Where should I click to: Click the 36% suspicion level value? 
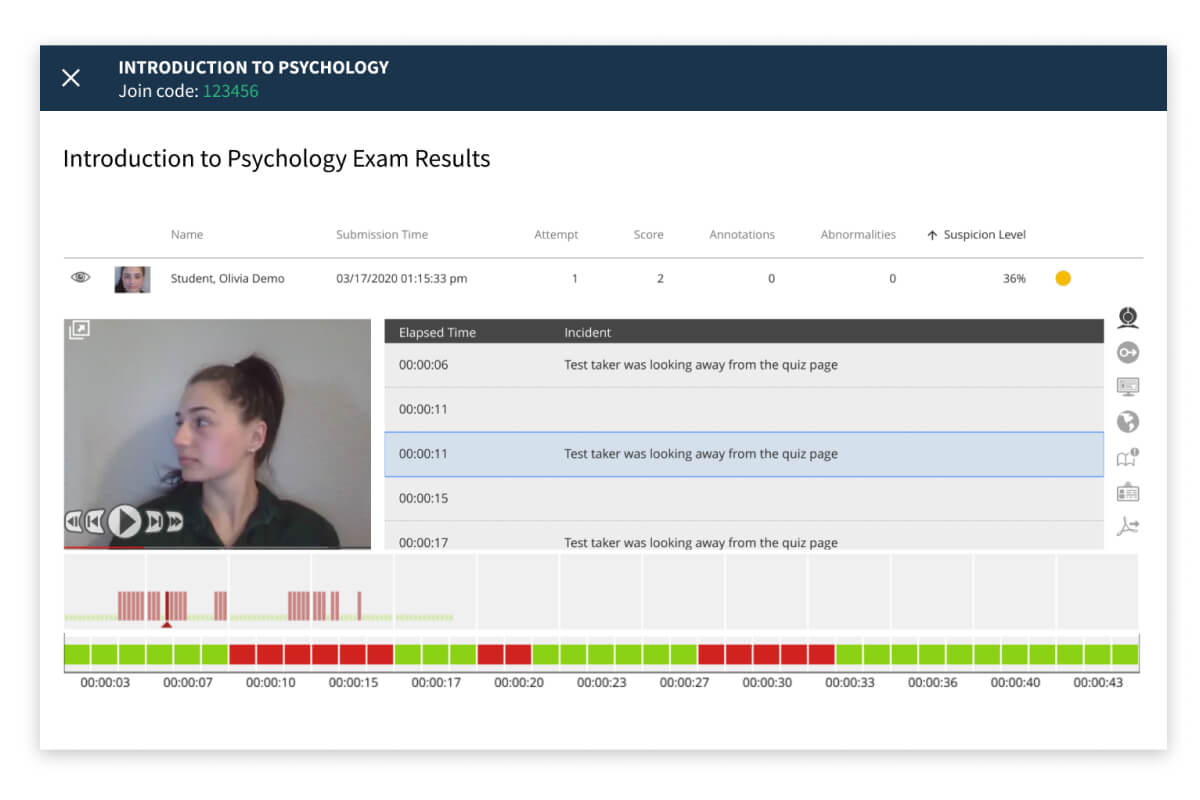tap(1014, 279)
